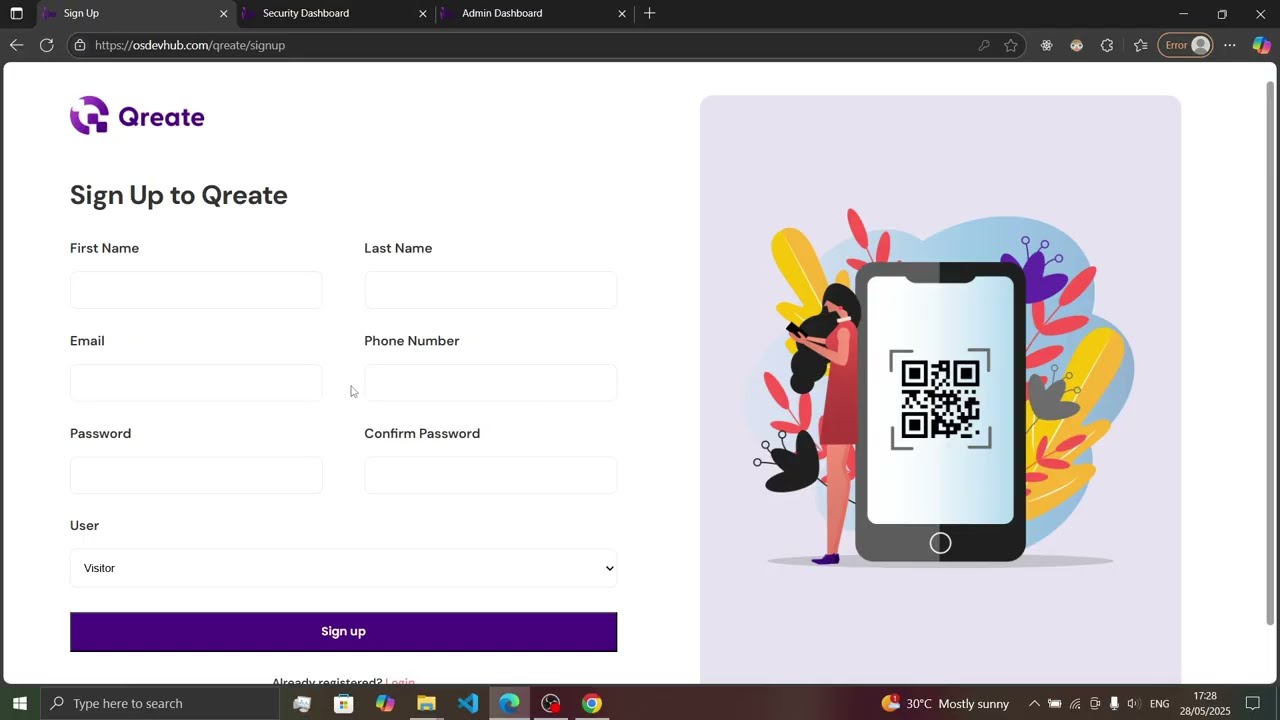Close the Admin Dashboard tab
The width and height of the screenshot is (1280, 720).
(x=622, y=13)
